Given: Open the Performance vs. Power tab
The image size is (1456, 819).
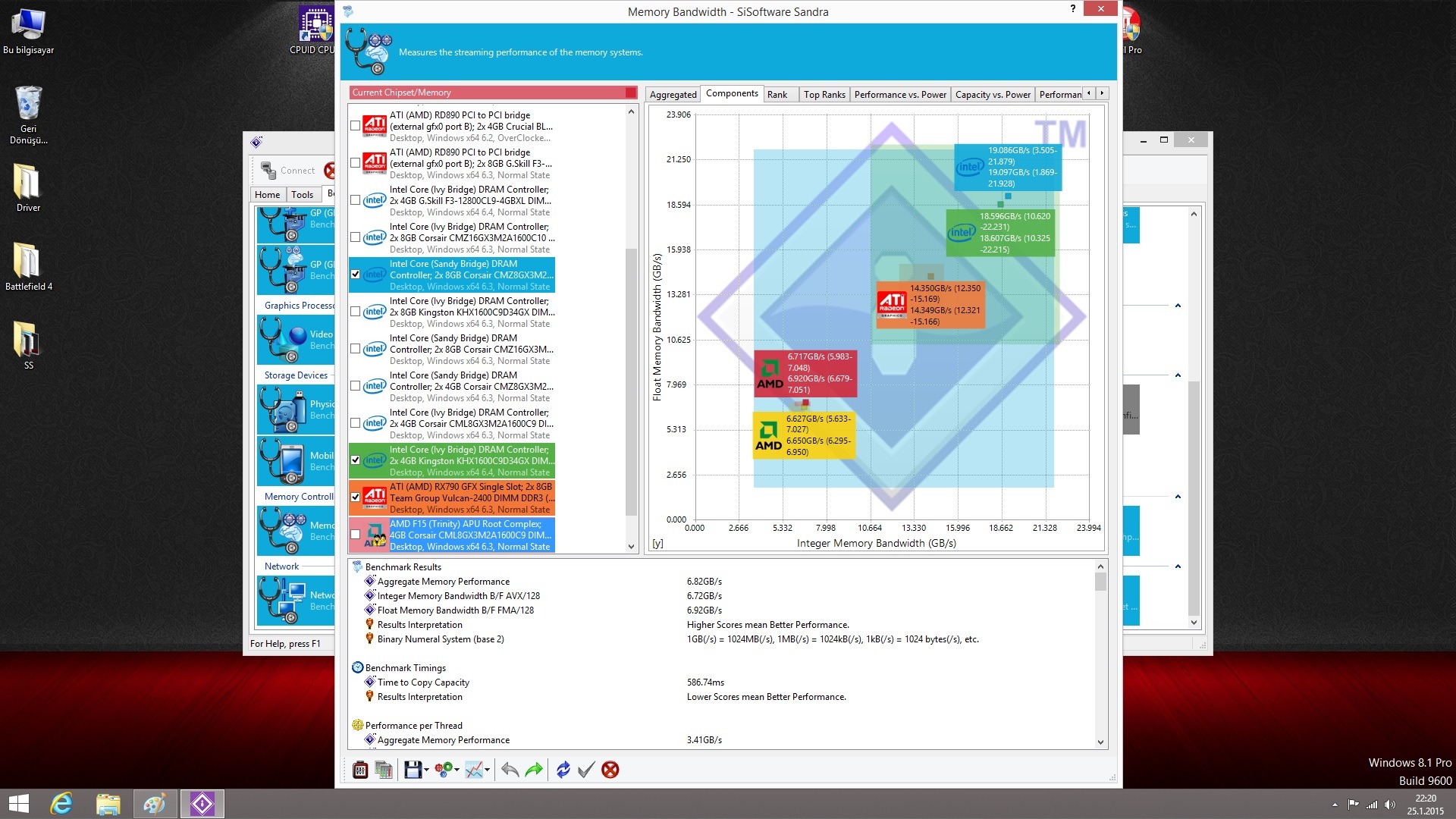Looking at the screenshot, I should pyautogui.click(x=900, y=95).
